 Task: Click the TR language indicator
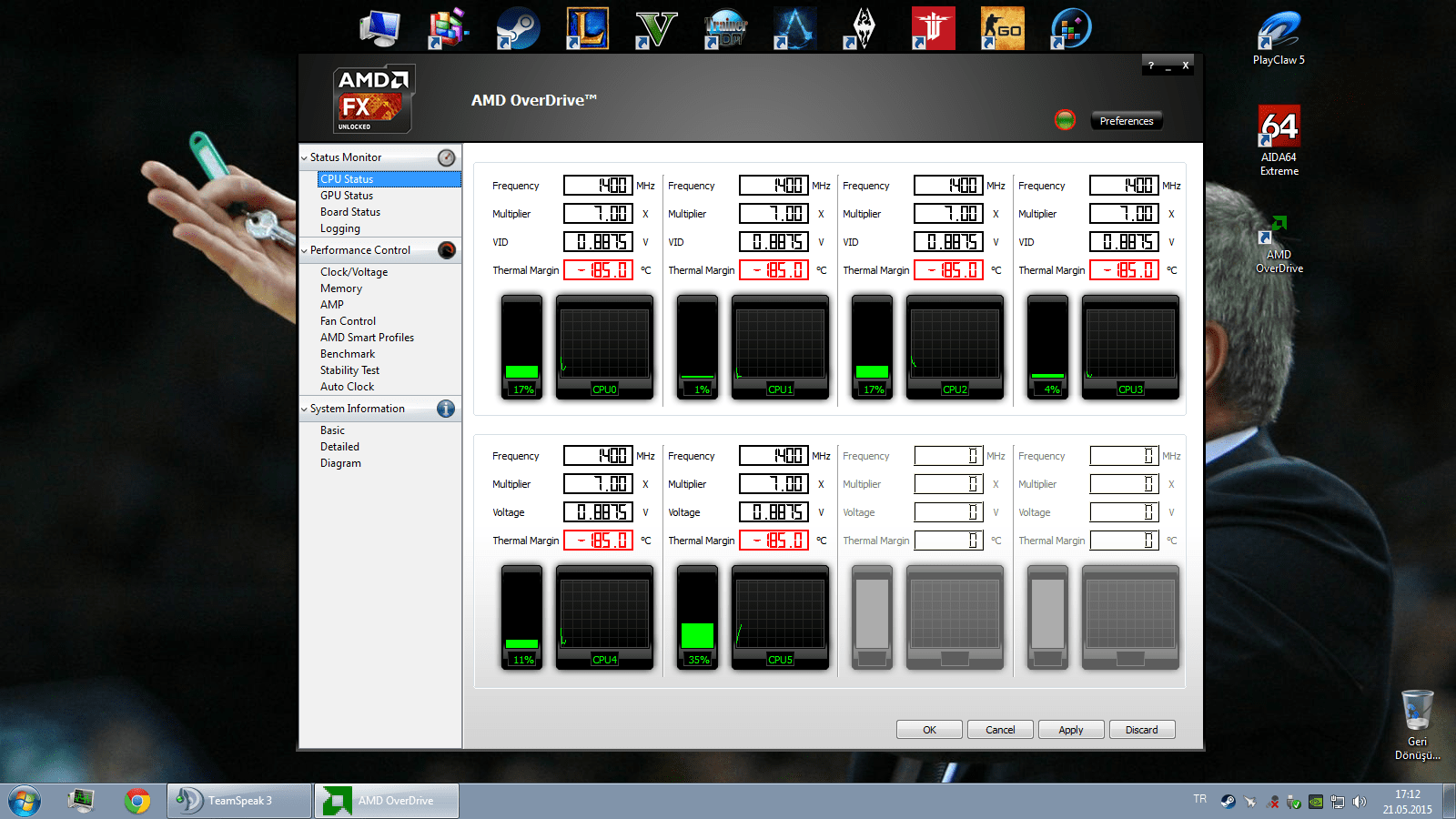[1200, 799]
